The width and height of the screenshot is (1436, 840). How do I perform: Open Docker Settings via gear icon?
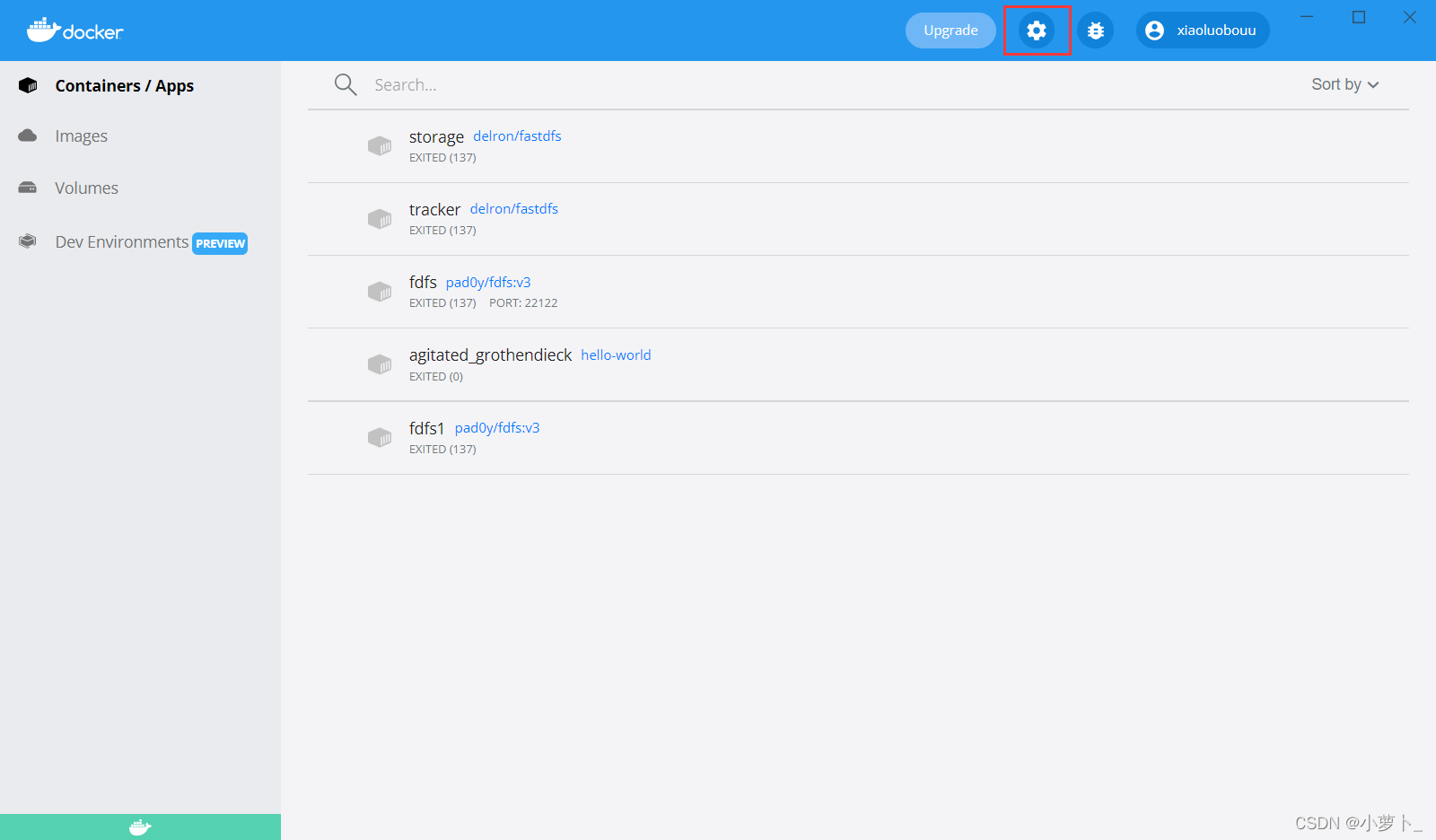coord(1037,30)
